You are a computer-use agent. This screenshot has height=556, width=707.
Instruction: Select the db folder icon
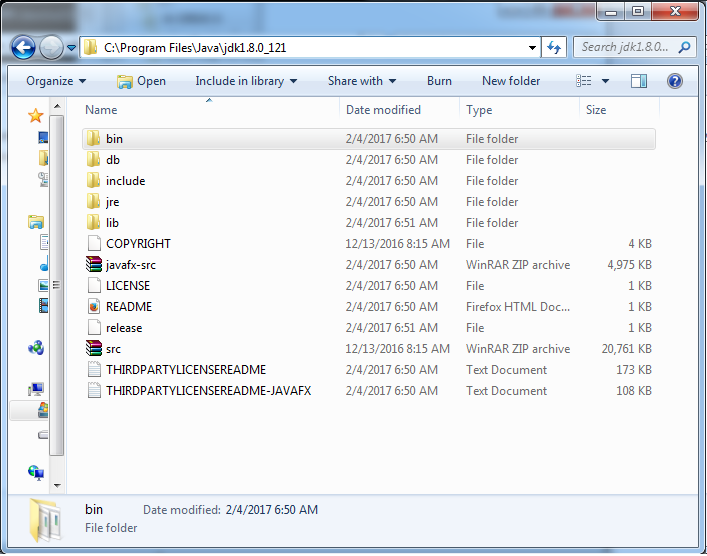(x=93, y=159)
